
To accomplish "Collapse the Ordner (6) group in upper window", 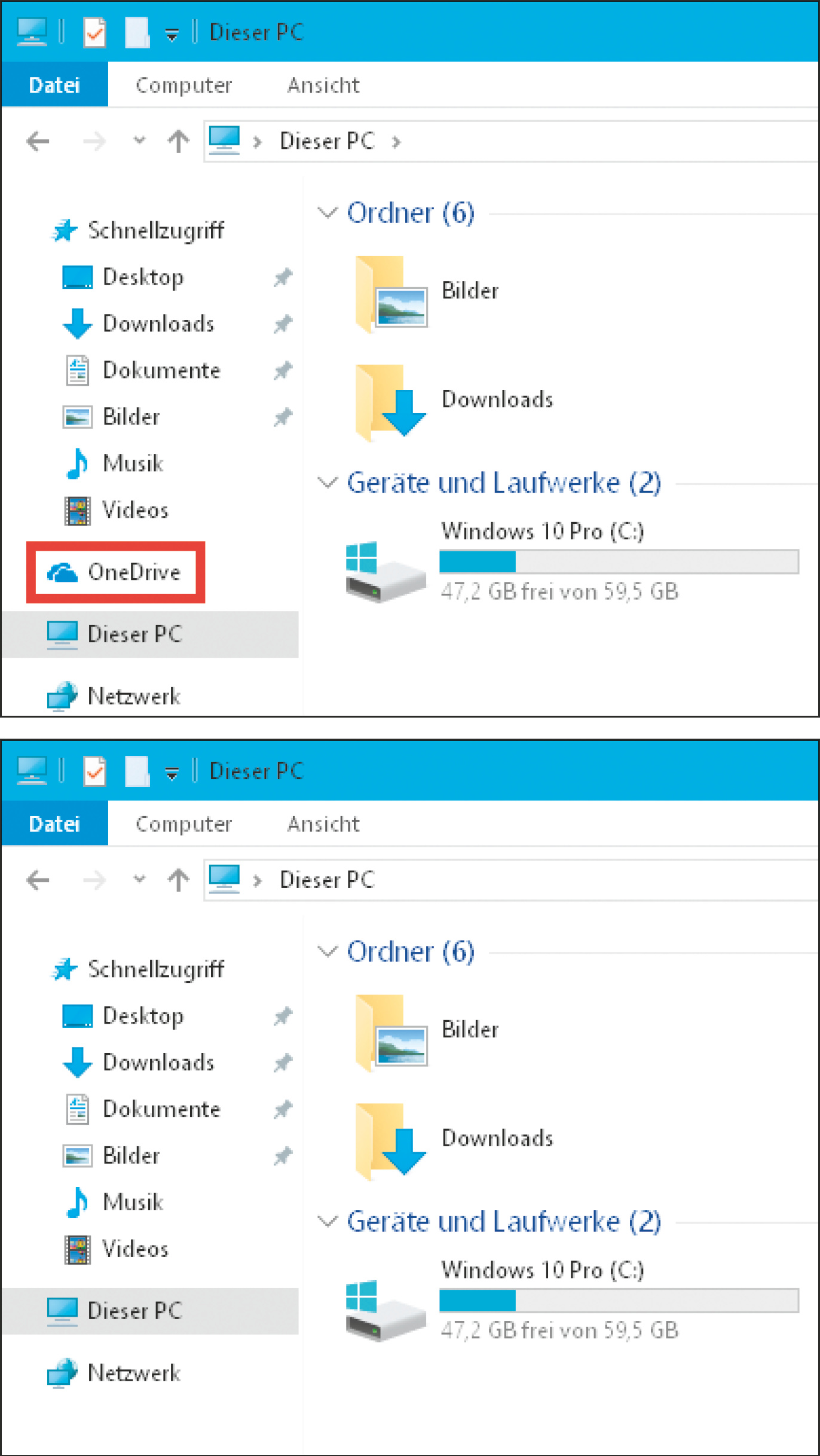I will (328, 213).
